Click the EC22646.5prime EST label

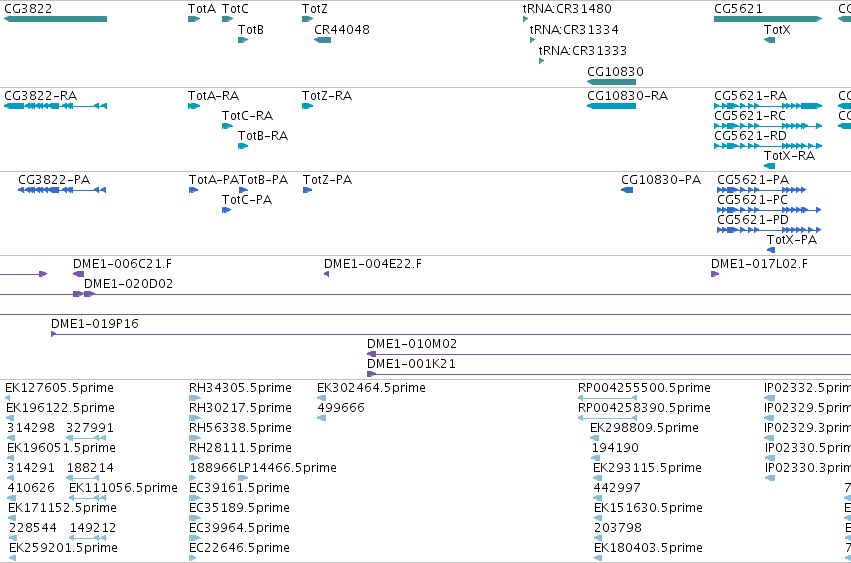point(239,548)
